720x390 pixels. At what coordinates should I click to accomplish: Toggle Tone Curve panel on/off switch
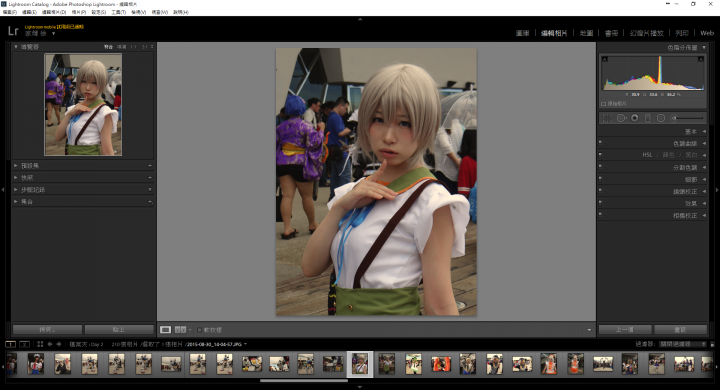tap(600, 143)
